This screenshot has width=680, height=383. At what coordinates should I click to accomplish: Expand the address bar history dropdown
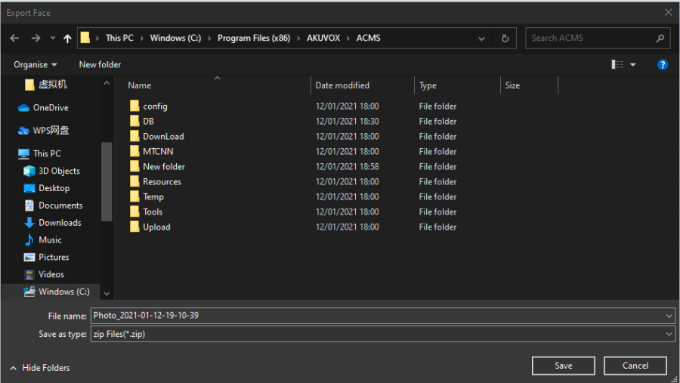click(x=481, y=38)
